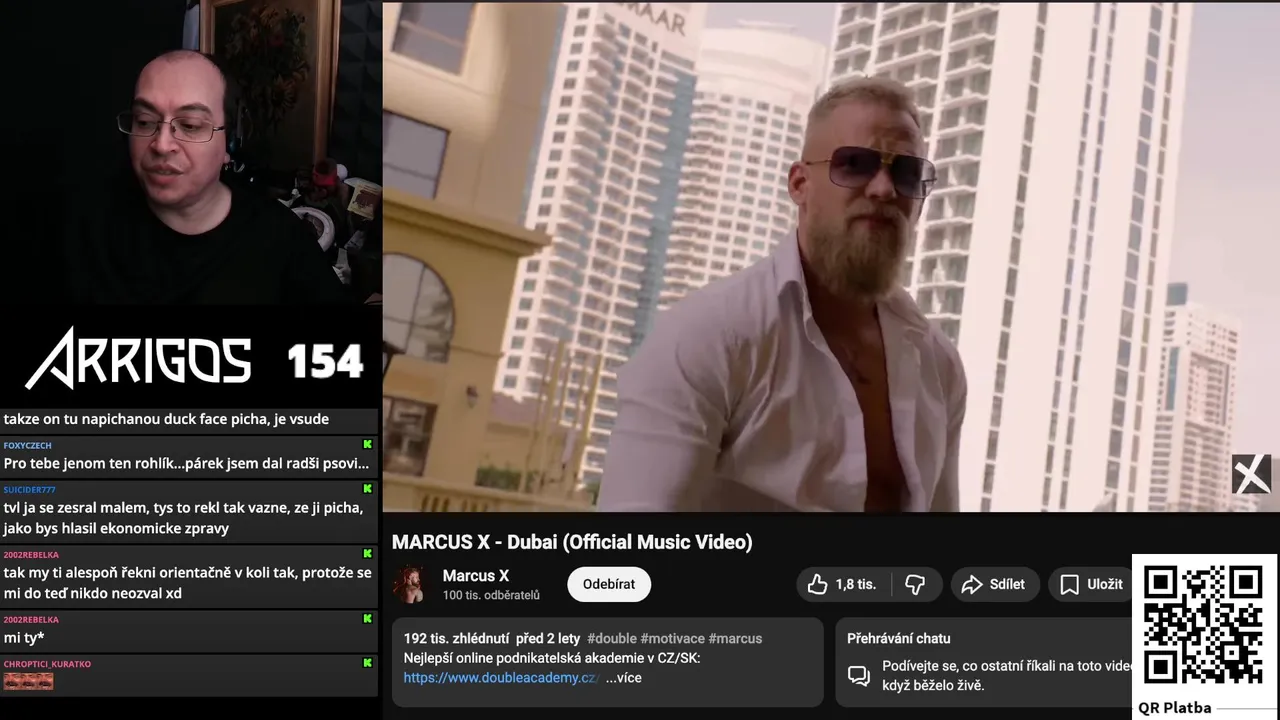Screen dimensions: 1280x720
Task: Subscribe using the Odebírat button
Action: pyautogui.click(x=609, y=584)
